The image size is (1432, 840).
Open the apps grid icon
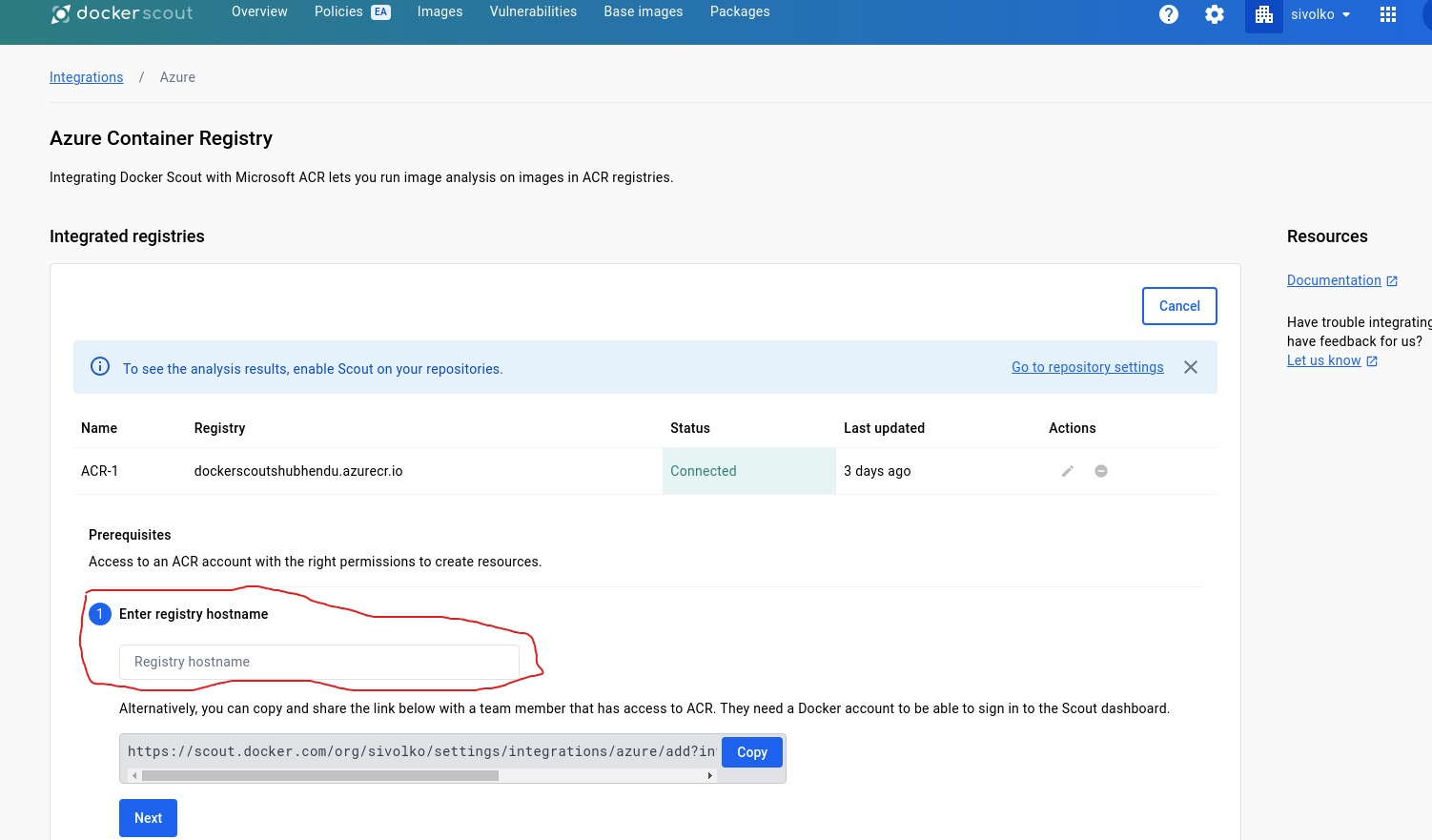tap(1388, 14)
